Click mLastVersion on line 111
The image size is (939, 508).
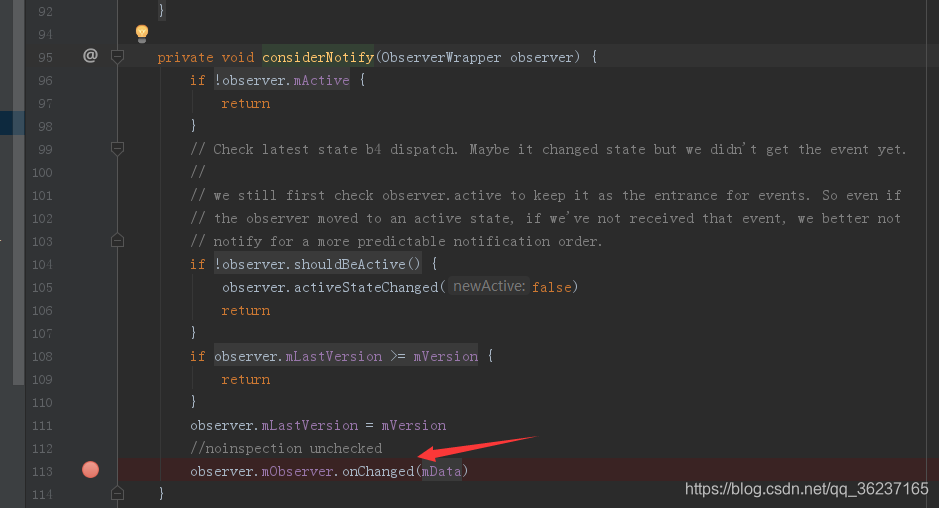tap(310, 425)
